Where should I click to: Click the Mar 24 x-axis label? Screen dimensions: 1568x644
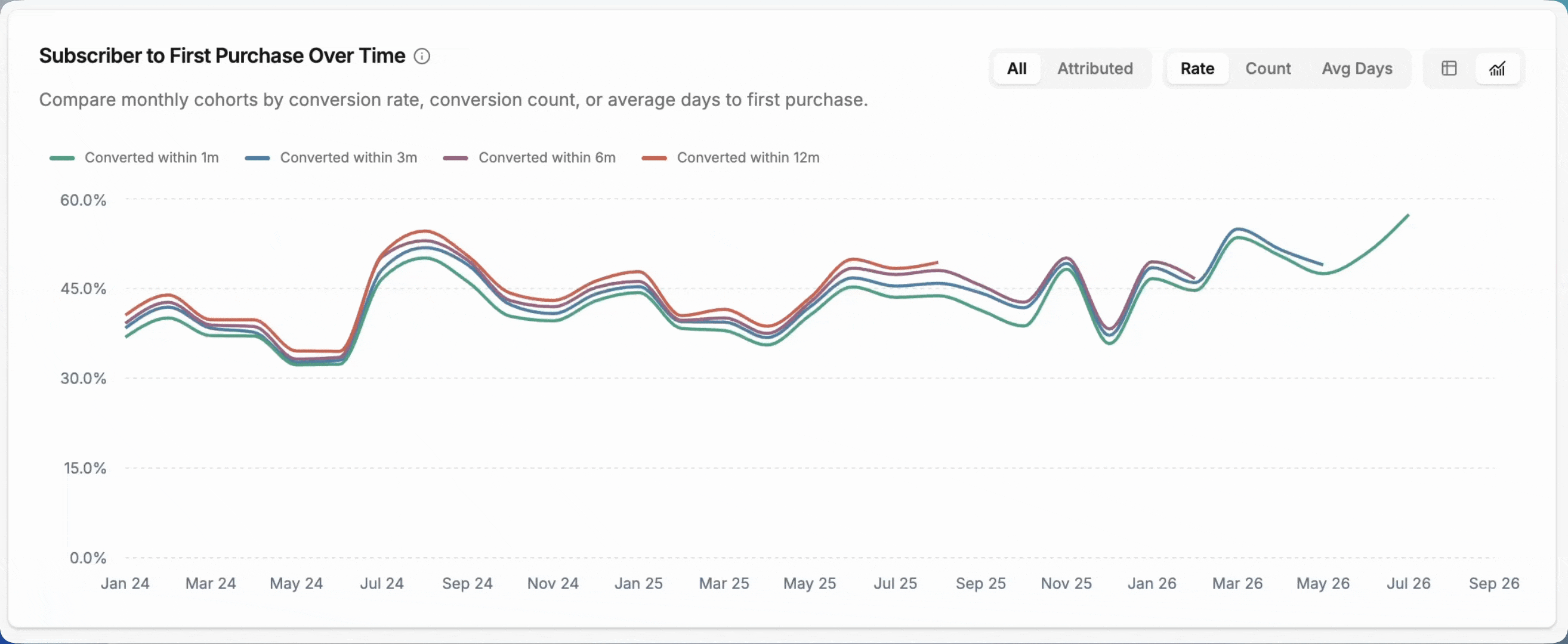coord(211,583)
